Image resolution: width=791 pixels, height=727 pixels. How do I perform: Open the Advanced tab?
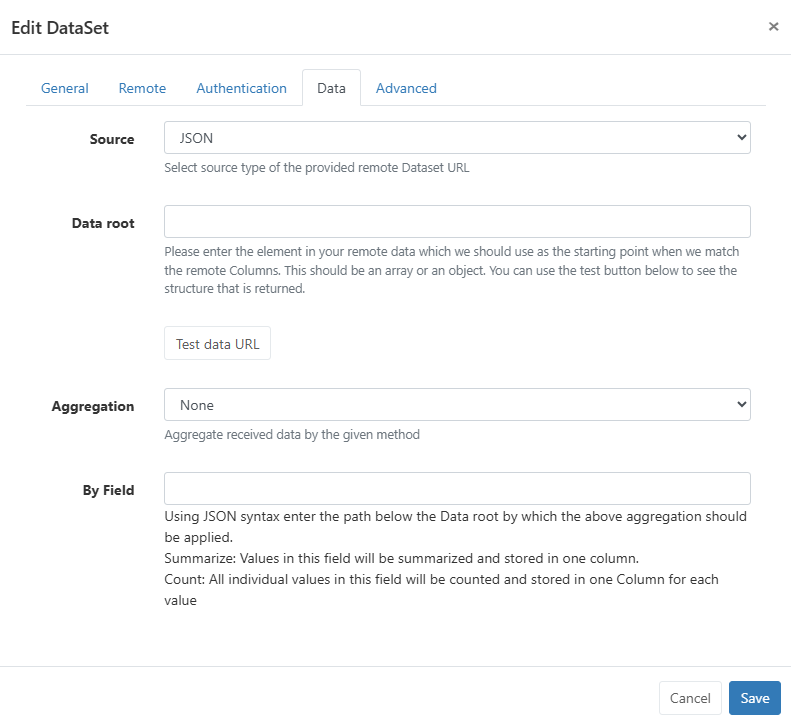click(x=406, y=88)
